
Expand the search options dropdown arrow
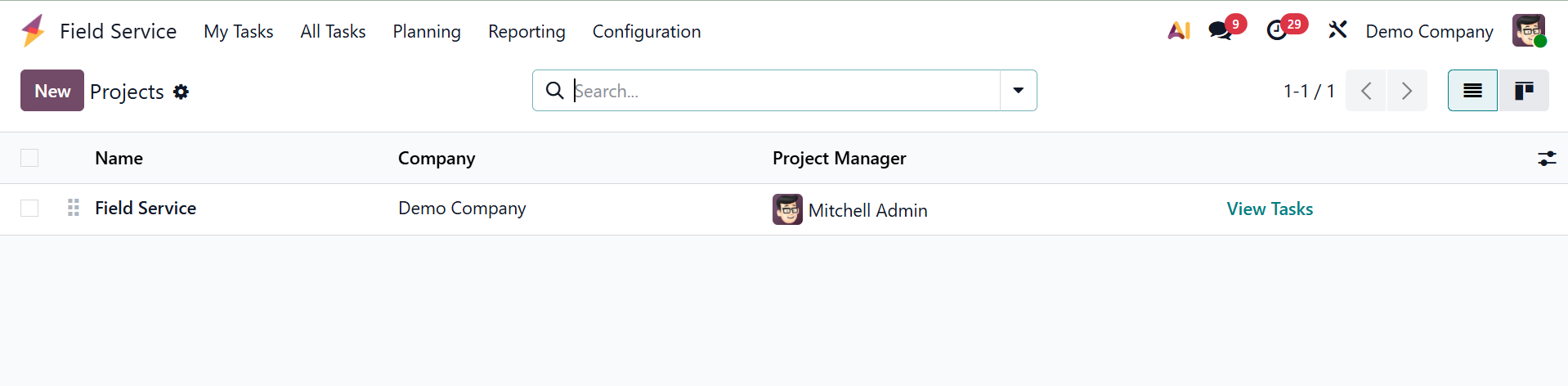click(1018, 91)
